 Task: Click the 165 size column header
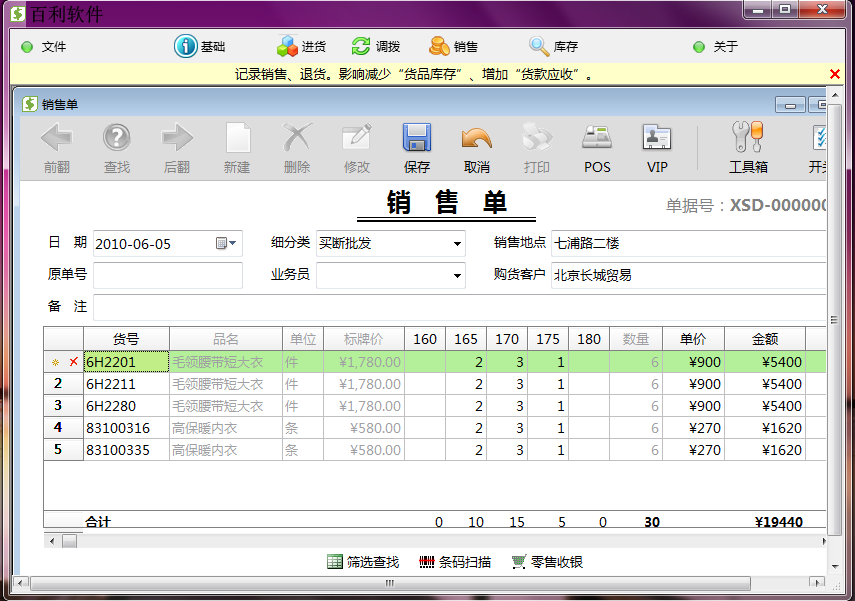point(466,339)
